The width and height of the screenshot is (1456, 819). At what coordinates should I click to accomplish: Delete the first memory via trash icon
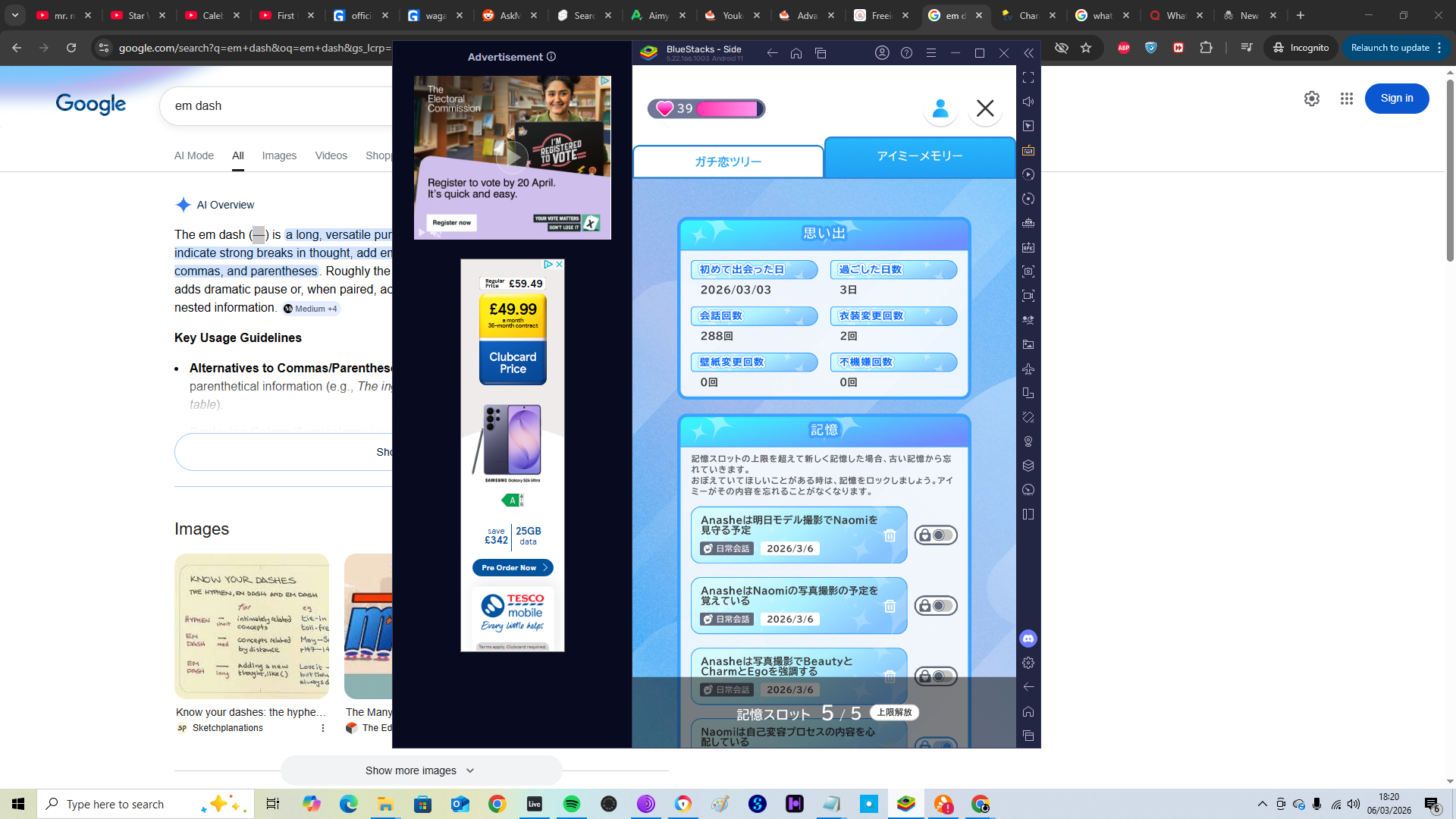click(890, 535)
